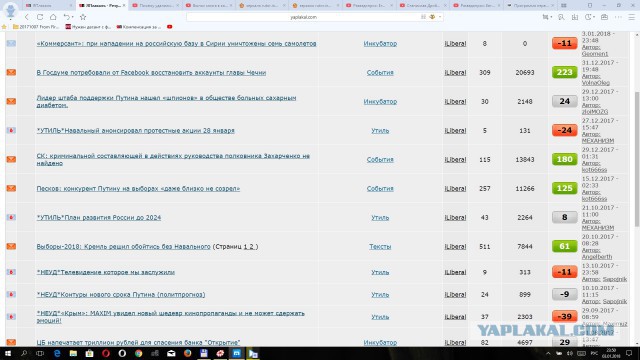The width and height of the screenshot is (640, 360).
Task: Open topic ЦБ напечатает триллион рублей
Action: click(x=138, y=342)
